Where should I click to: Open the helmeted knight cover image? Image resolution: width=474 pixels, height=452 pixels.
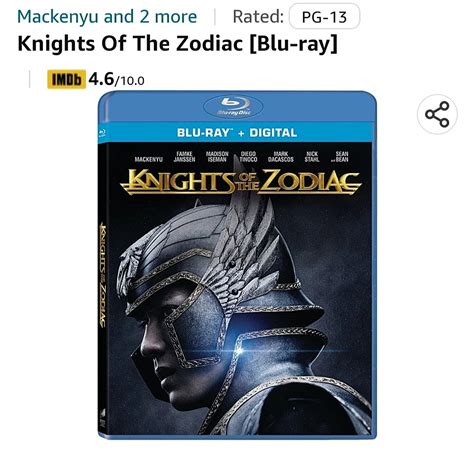237,265
